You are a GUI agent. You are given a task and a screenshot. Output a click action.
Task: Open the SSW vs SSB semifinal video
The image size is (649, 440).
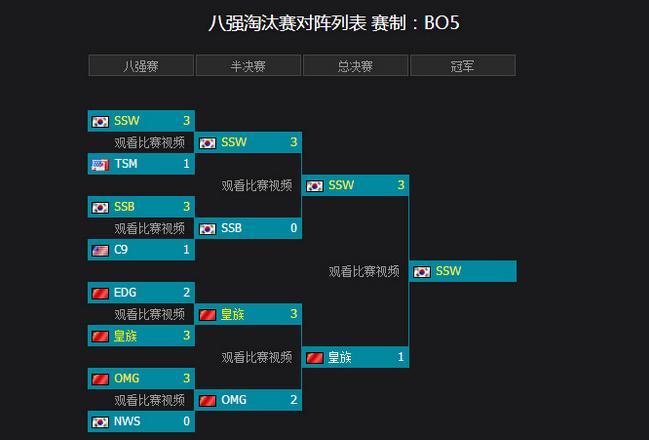256,186
